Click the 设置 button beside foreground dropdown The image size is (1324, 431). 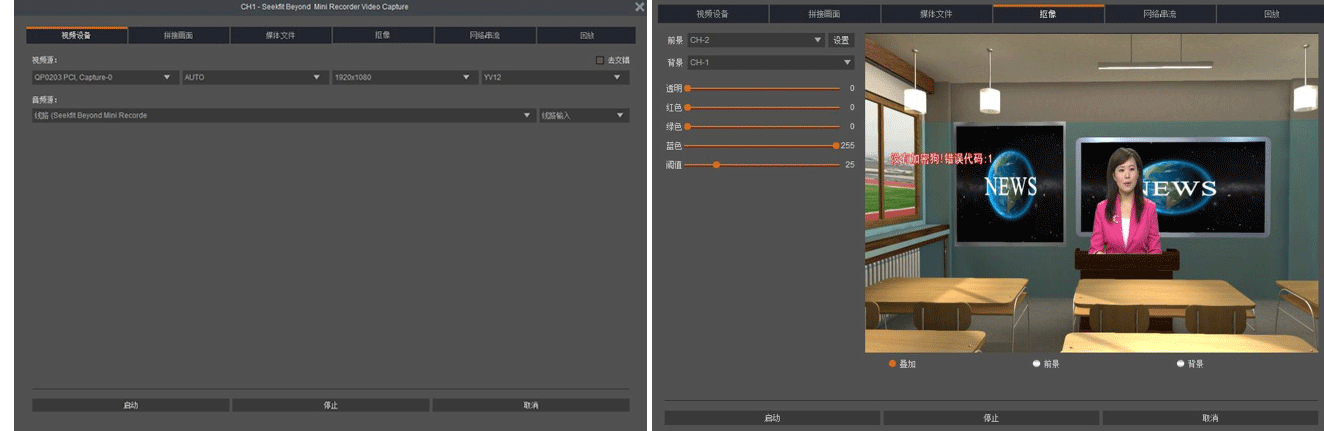pos(841,41)
